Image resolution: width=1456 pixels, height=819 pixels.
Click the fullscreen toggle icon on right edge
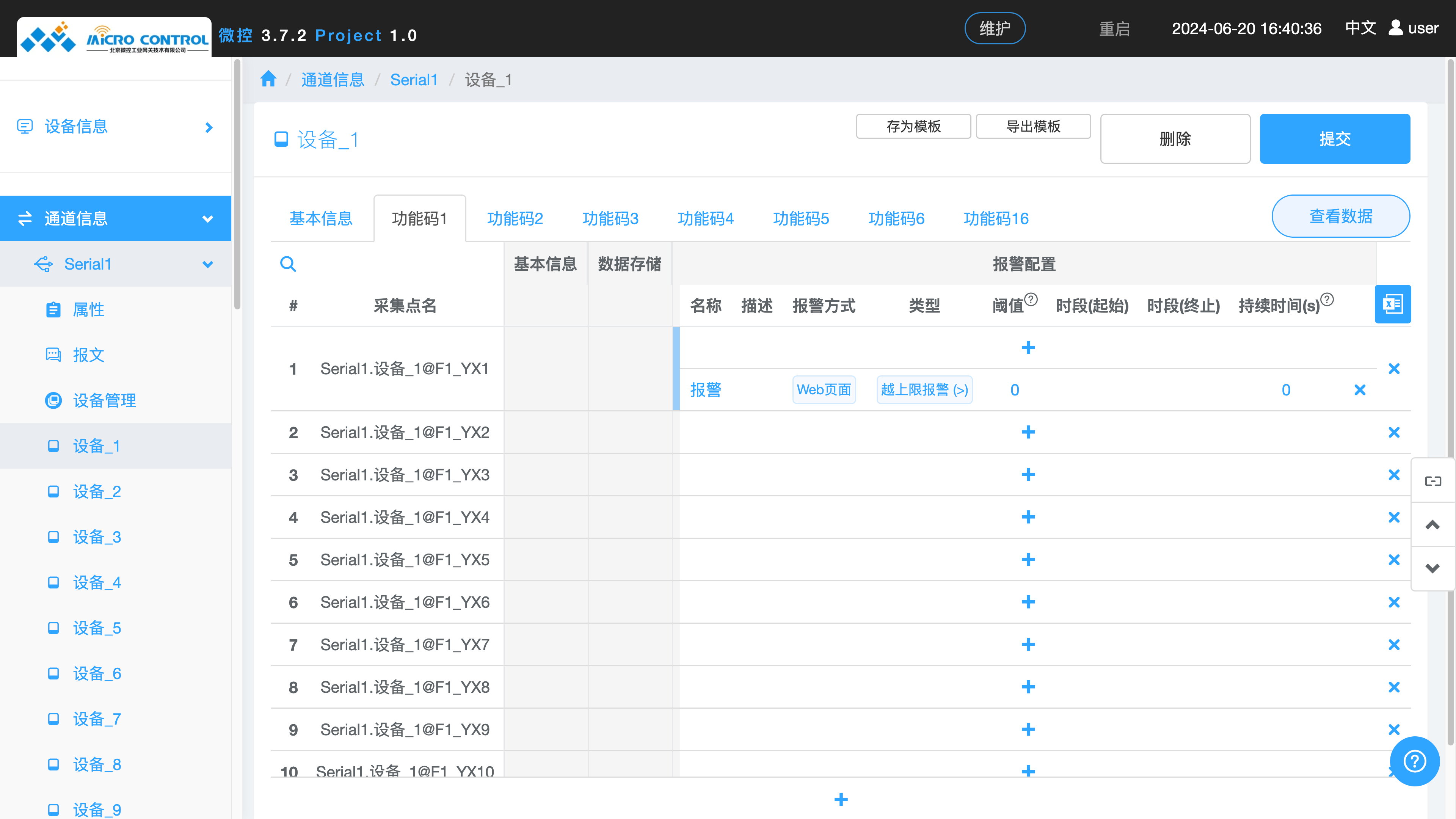click(x=1433, y=480)
